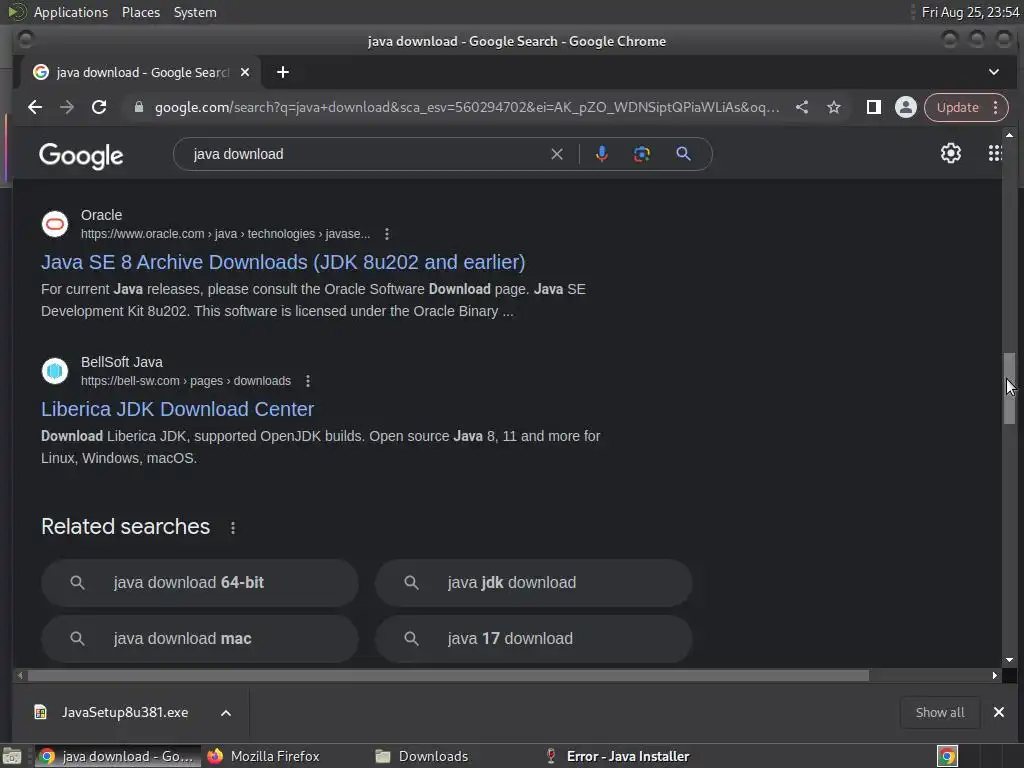Screen dimensions: 1024x768
Task: Open Liberica JDK Download Center link
Action: [178, 409]
